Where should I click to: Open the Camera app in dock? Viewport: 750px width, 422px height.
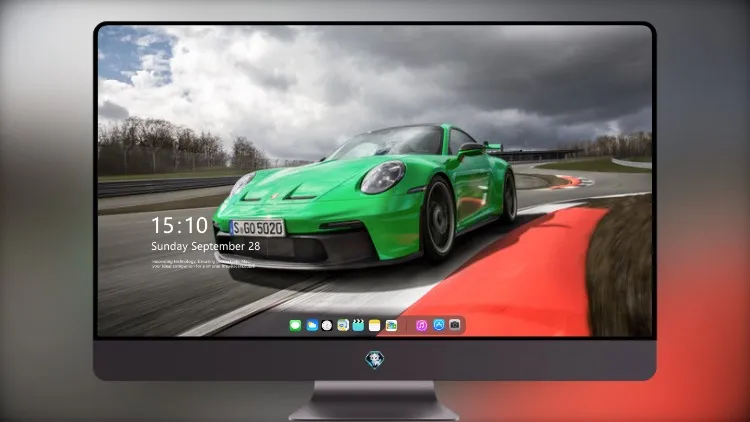tap(455, 325)
